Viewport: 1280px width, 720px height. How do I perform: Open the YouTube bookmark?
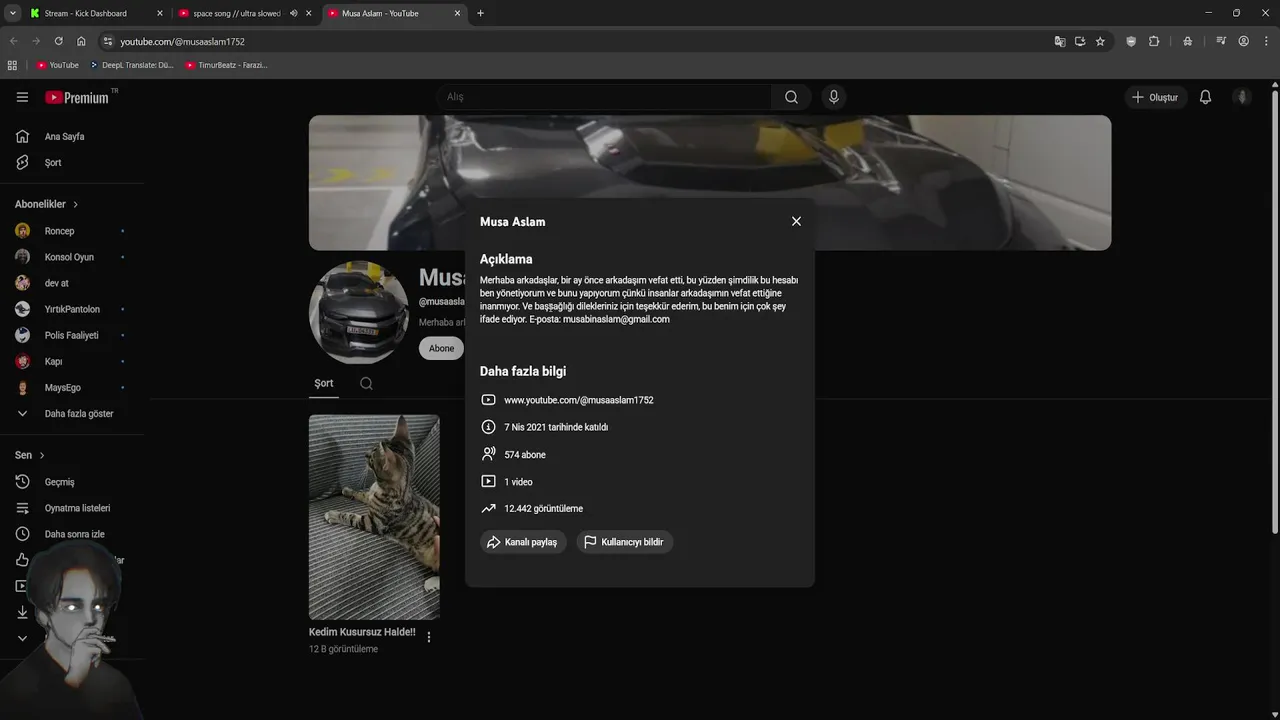(57, 65)
